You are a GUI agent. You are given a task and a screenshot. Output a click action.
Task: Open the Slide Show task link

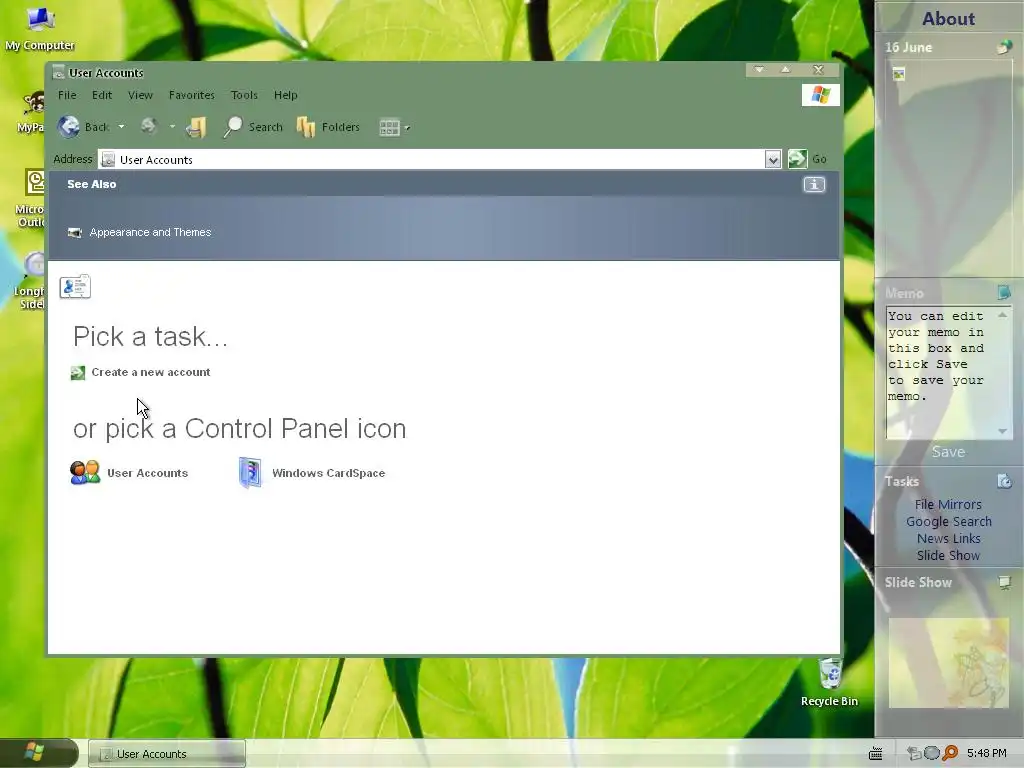948,555
